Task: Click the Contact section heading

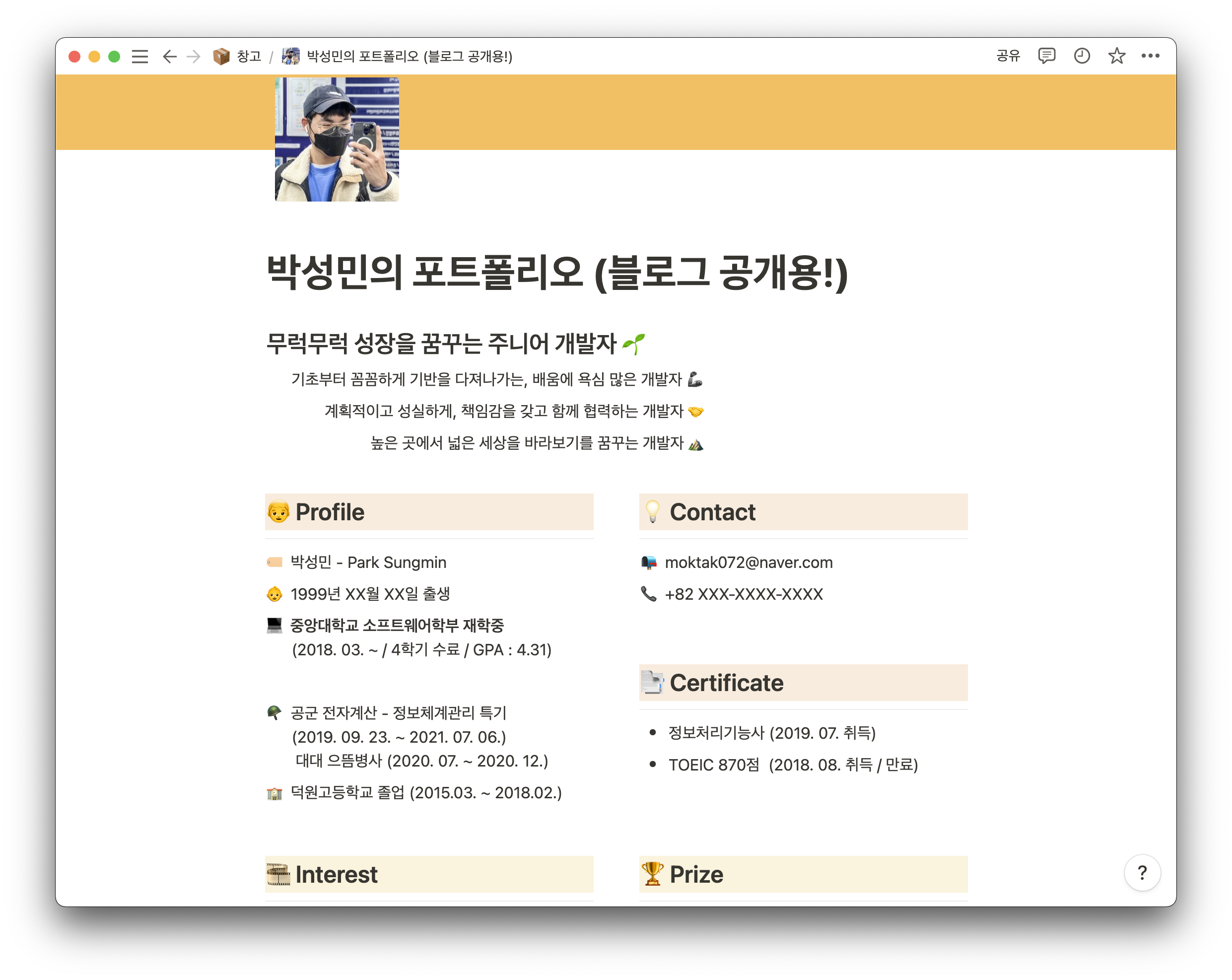Action: tap(712, 512)
